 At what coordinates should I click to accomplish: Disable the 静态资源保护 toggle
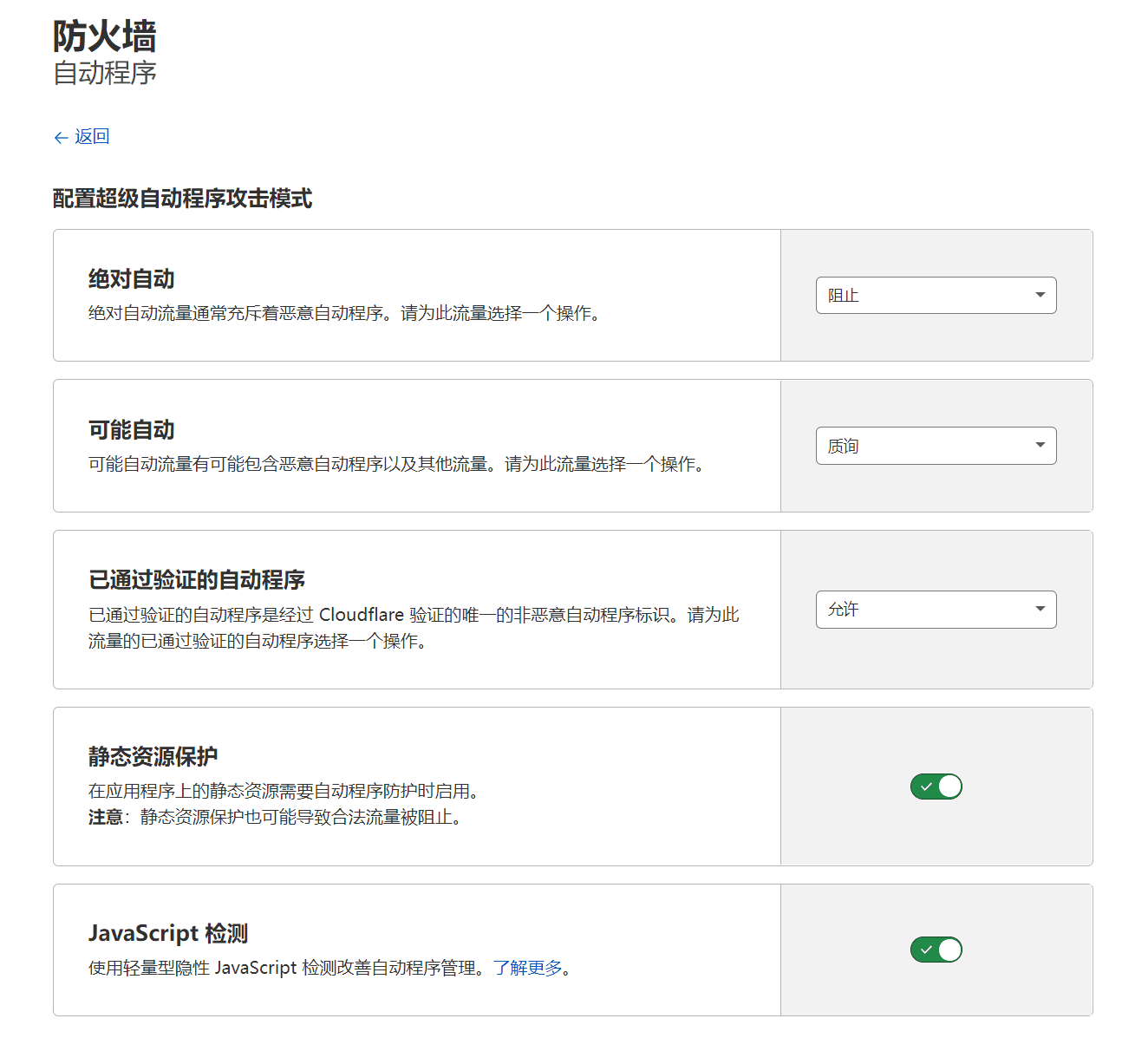pos(936,787)
